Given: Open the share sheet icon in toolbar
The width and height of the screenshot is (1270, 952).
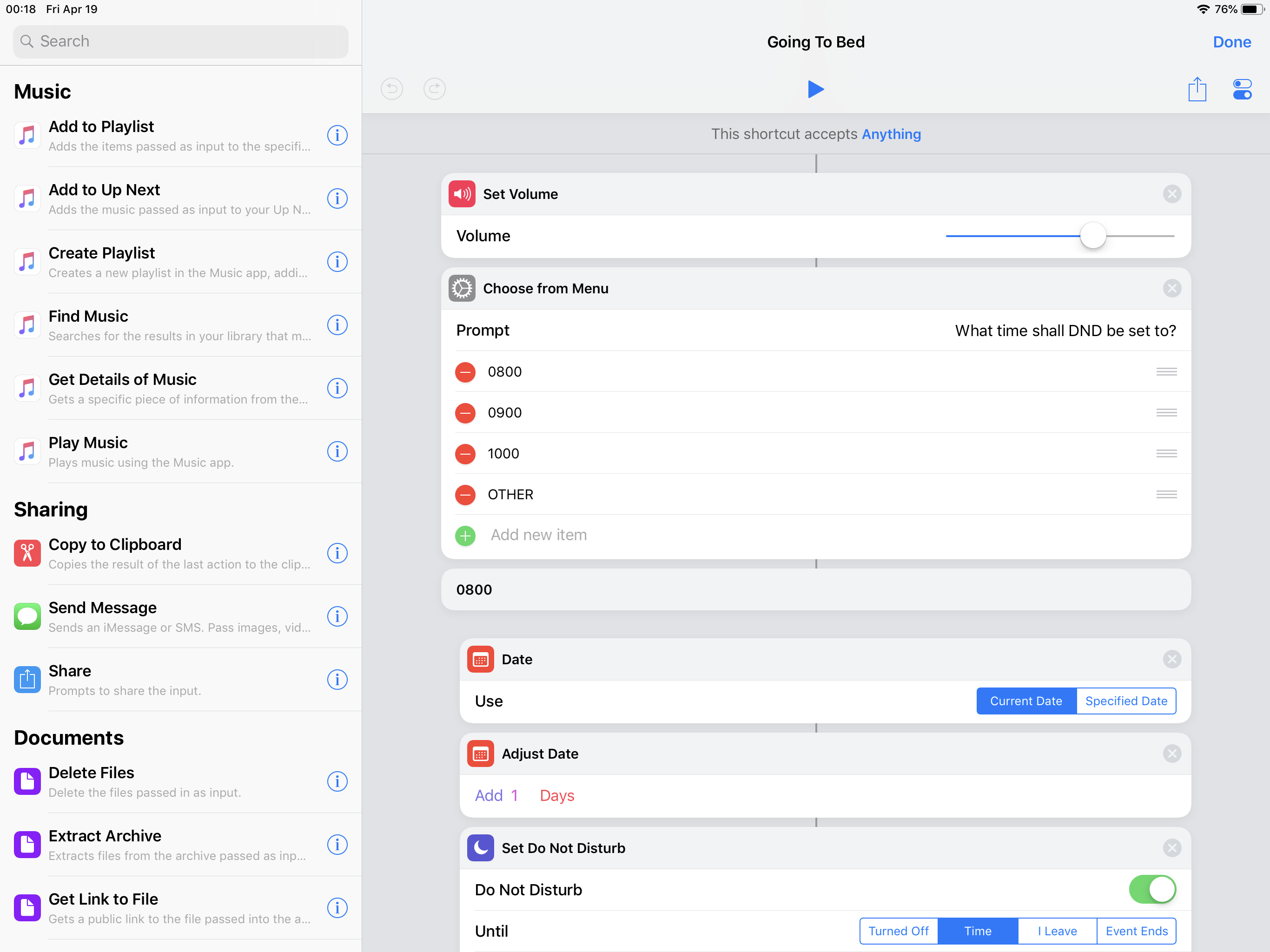Looking at the screenshot, I should click(x=1197, y=89).
